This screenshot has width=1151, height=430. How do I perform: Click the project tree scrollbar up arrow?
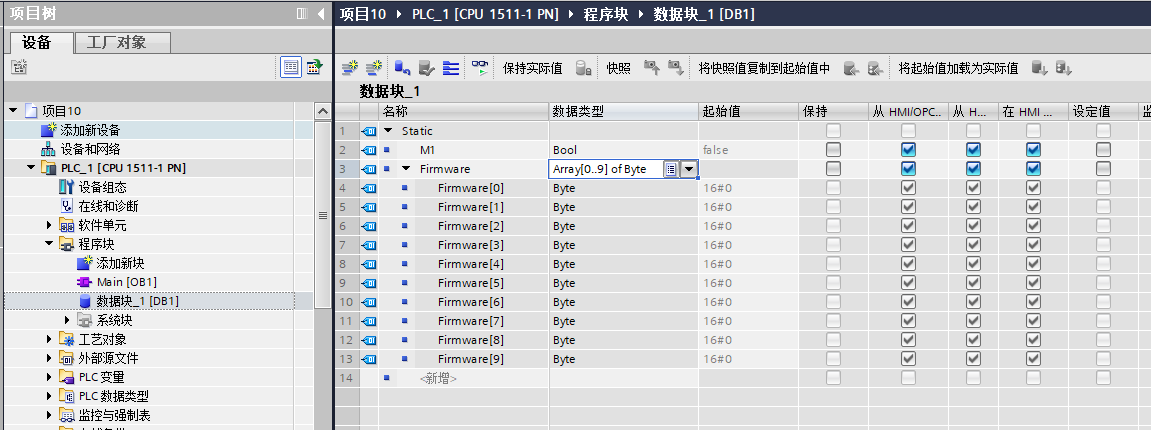tap(322, 110)
